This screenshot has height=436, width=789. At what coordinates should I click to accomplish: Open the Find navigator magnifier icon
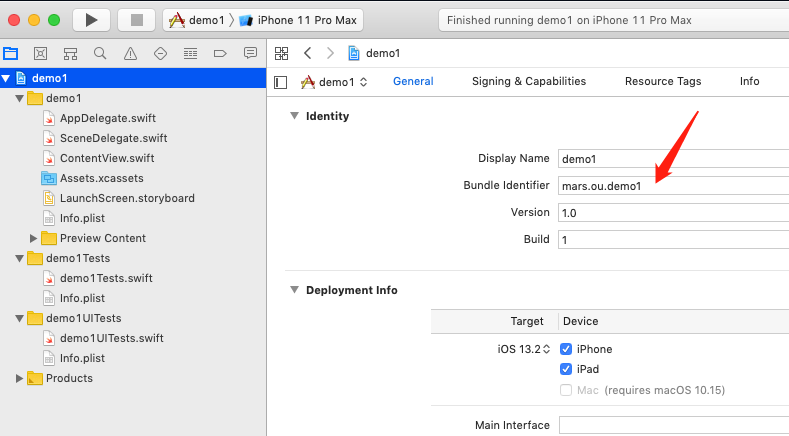point(100,53)
